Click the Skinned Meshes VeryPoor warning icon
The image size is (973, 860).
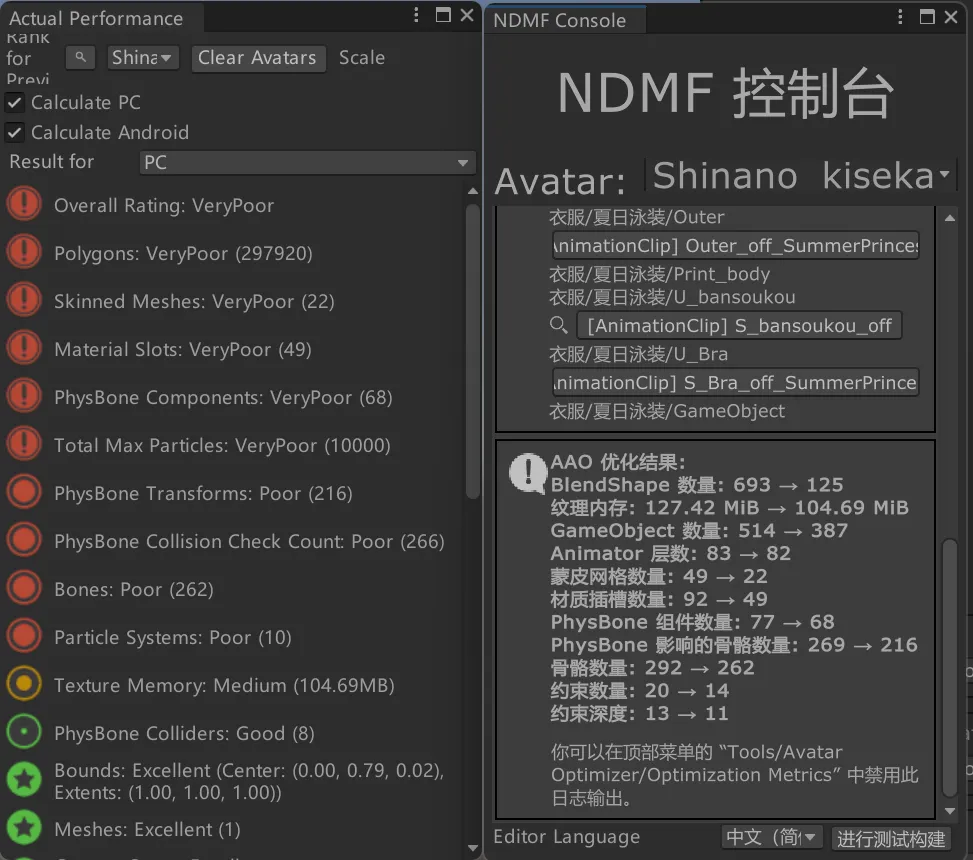coord(24,300)
